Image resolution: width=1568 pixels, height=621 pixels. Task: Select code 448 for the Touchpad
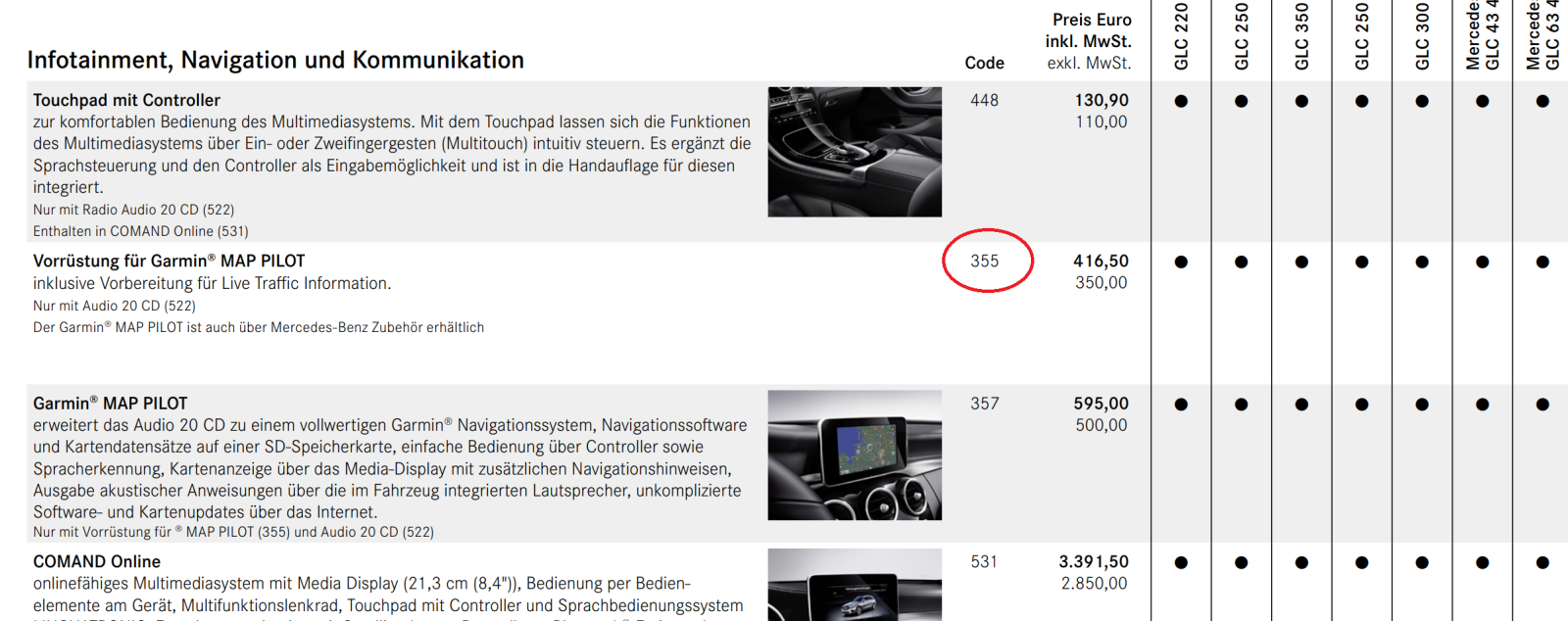985,100
